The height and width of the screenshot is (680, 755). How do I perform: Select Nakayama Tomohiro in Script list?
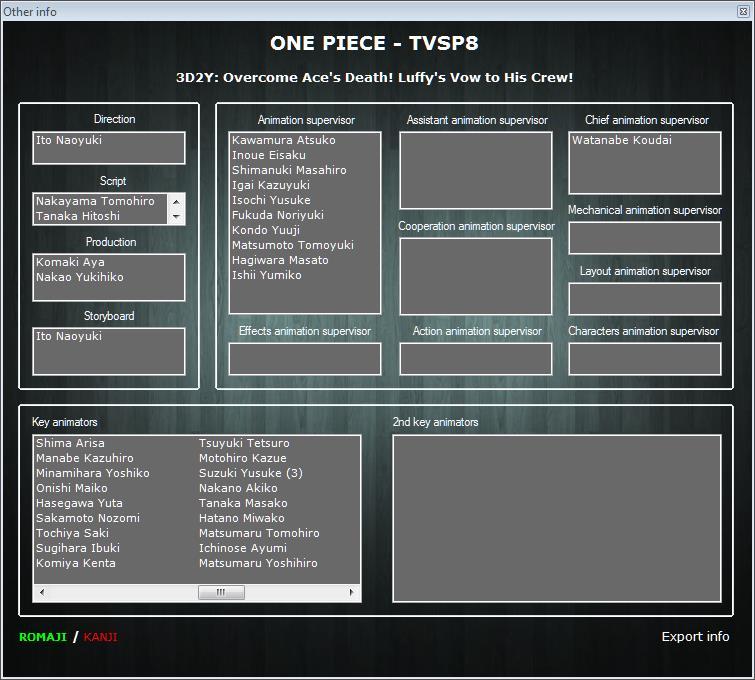[x=95, y=201]
